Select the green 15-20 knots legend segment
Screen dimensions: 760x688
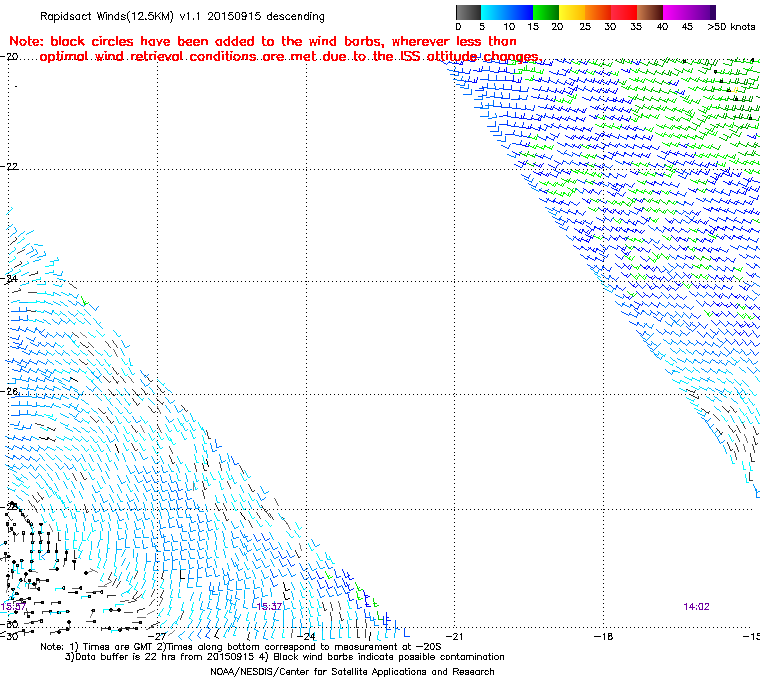546,13
